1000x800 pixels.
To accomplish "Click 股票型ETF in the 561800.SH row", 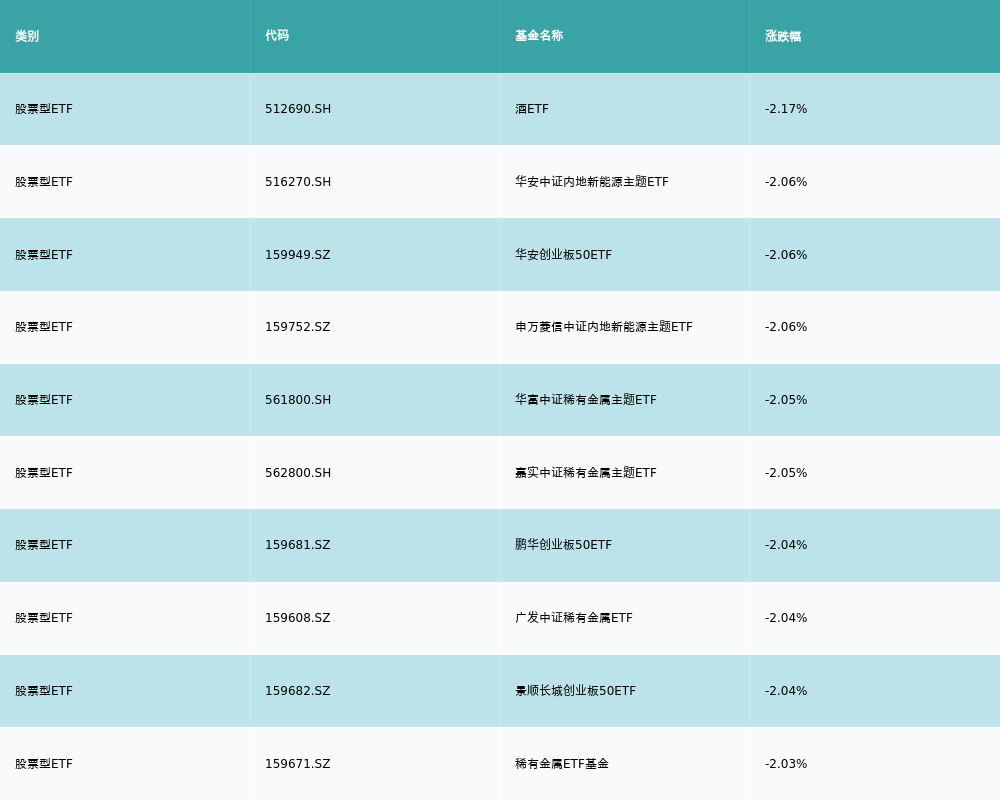I will click(x=44, y=400).
